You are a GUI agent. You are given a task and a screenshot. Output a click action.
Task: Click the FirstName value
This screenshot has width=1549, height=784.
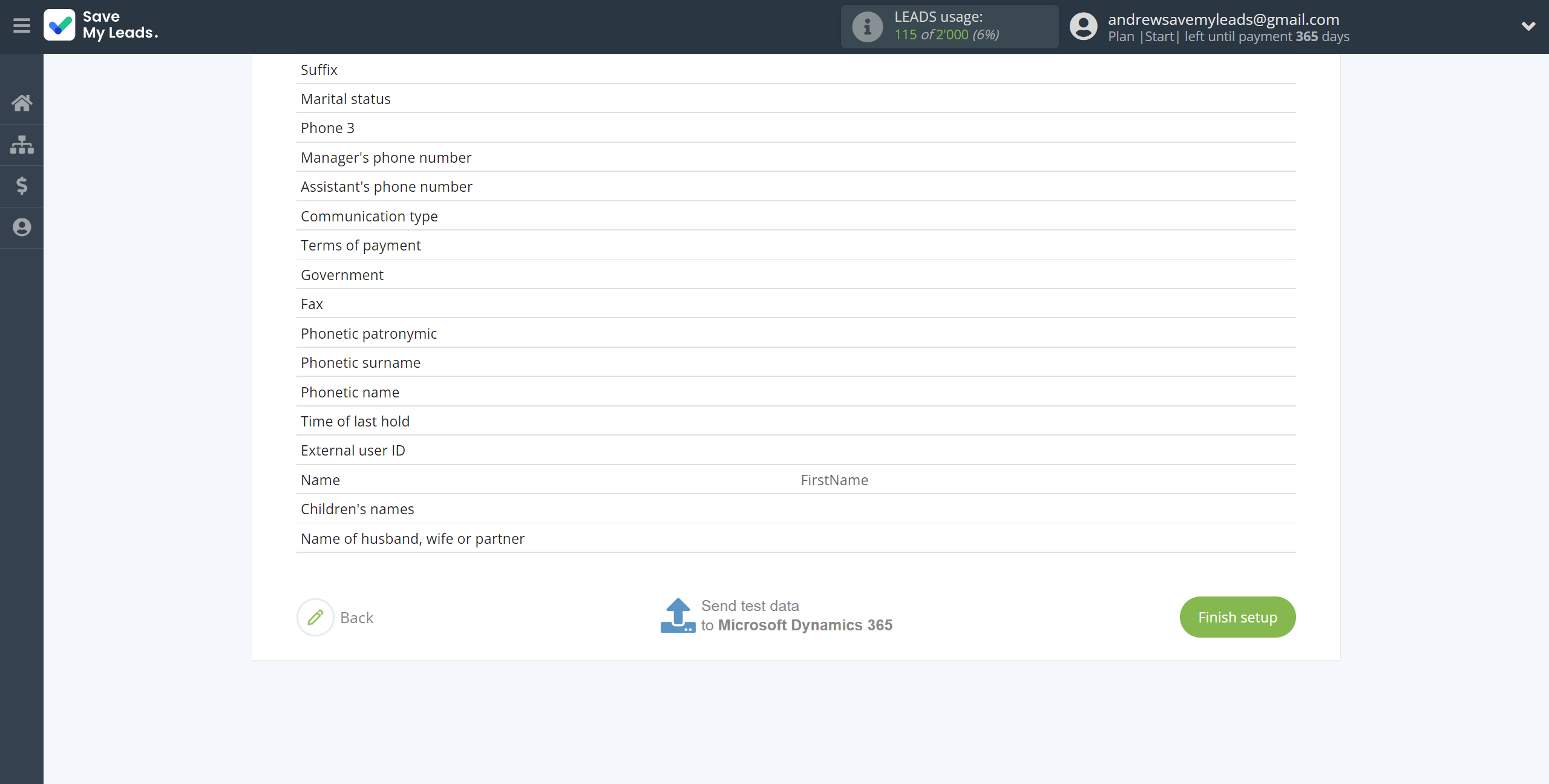[x=834, y=480]
